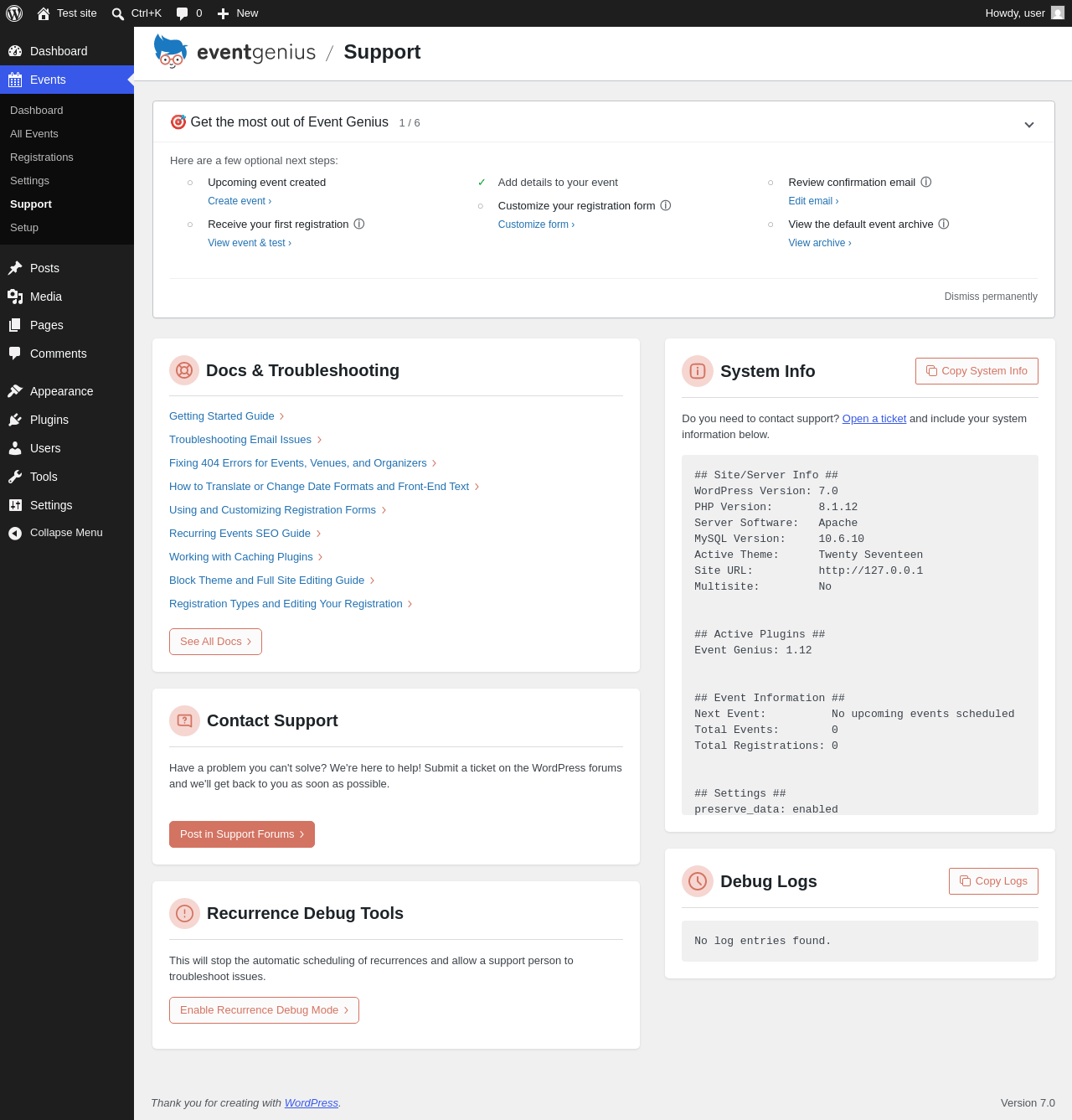Viewport: 1072px width, 1120px height.
Task: Open the Comments menu in sidebar
Action: (67, 354)
